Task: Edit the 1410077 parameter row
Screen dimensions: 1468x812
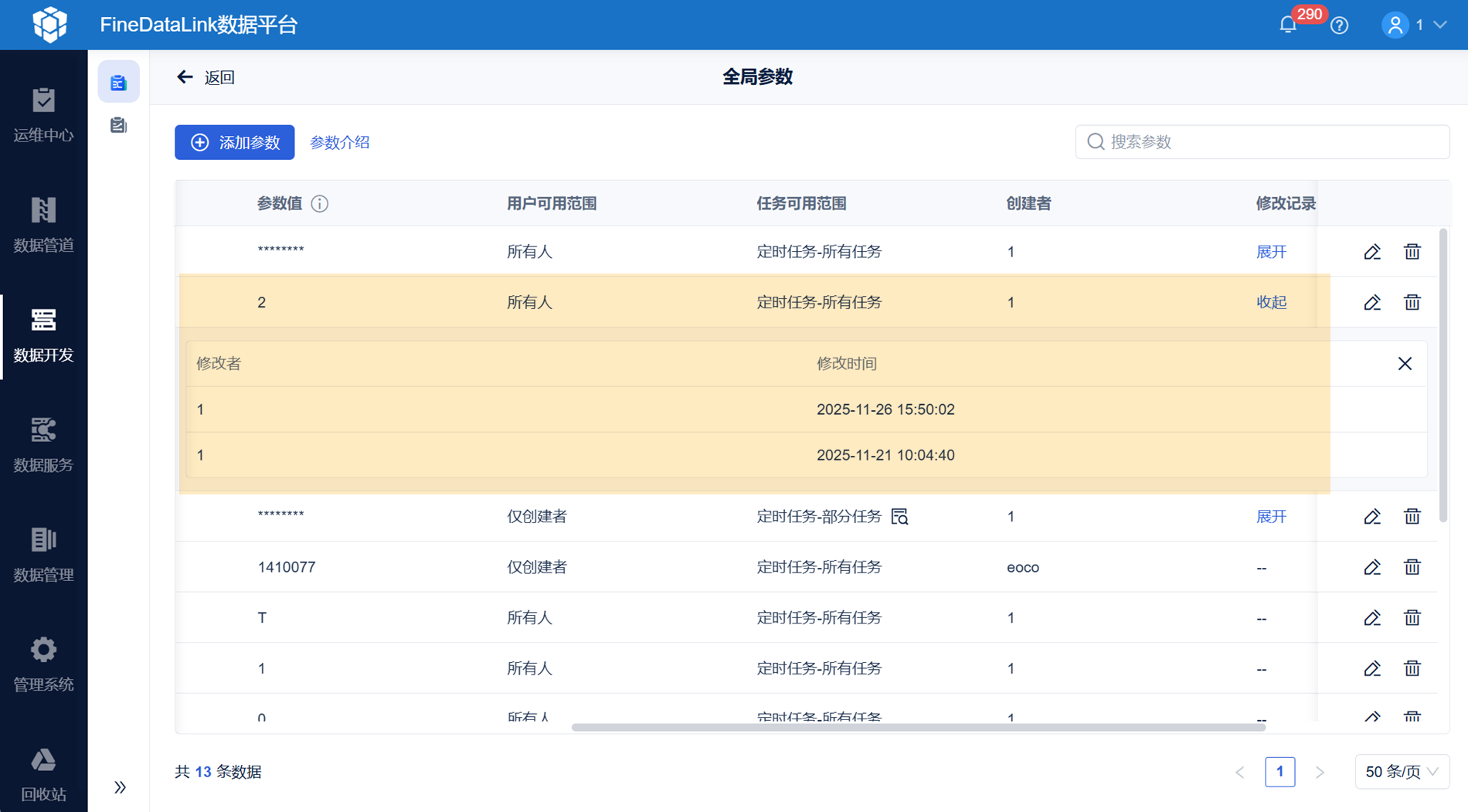Action: 1372,567
